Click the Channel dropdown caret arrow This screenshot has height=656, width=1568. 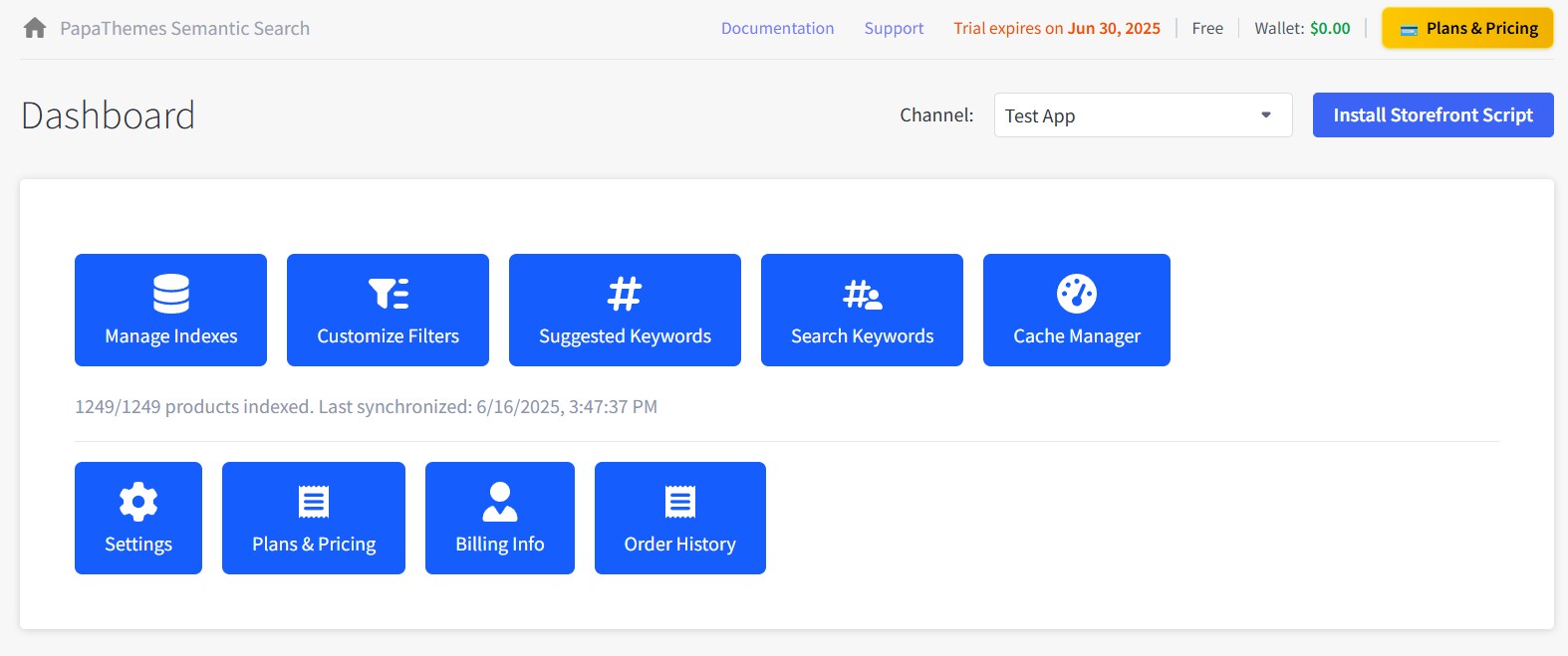click(x=1266, y=115)
